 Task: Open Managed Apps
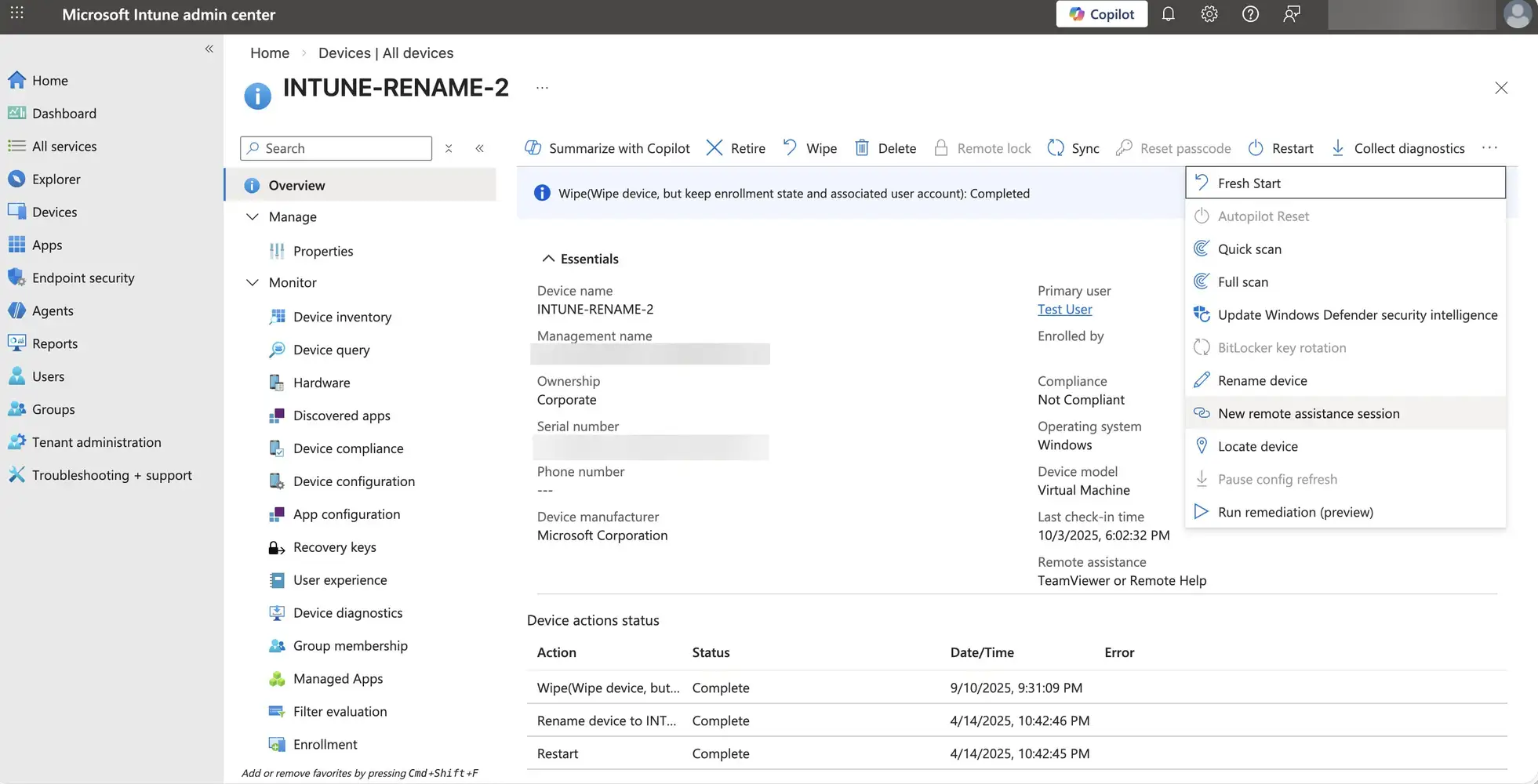tap(338, 679)
